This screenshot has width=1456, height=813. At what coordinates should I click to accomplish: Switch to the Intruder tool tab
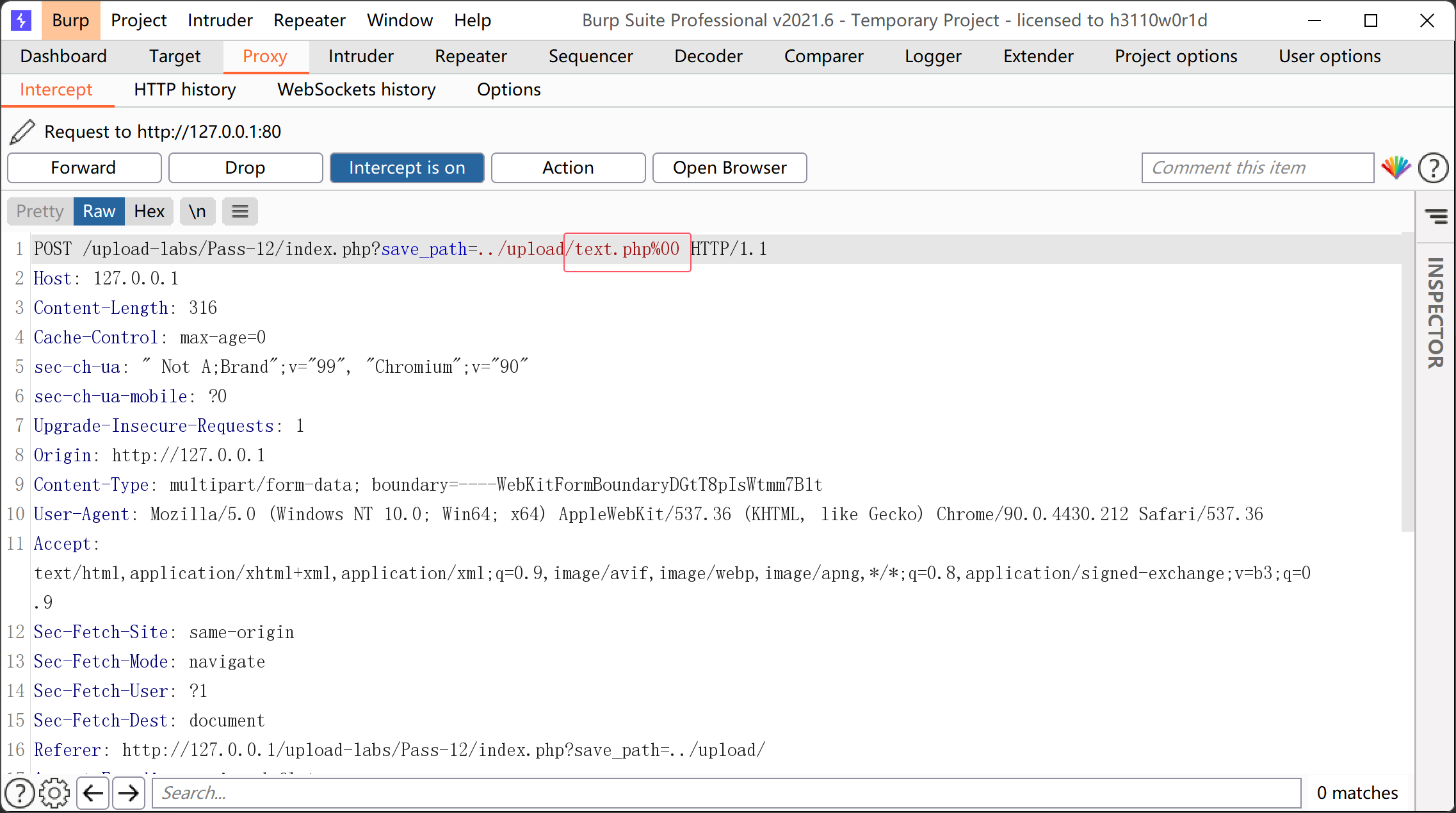click(360, 56)
